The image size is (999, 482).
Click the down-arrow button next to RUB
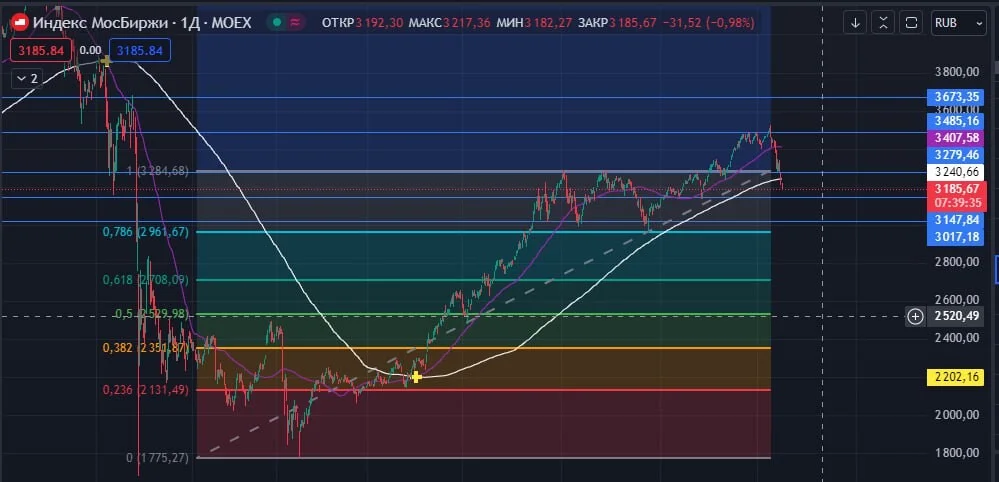tap(855, 23)
